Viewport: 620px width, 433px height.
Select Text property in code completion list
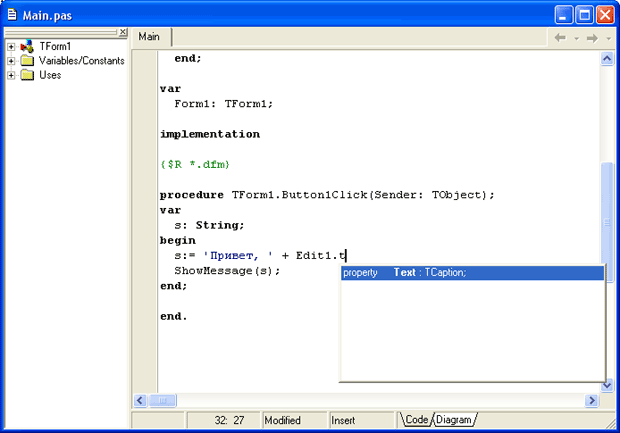point(473,273)
